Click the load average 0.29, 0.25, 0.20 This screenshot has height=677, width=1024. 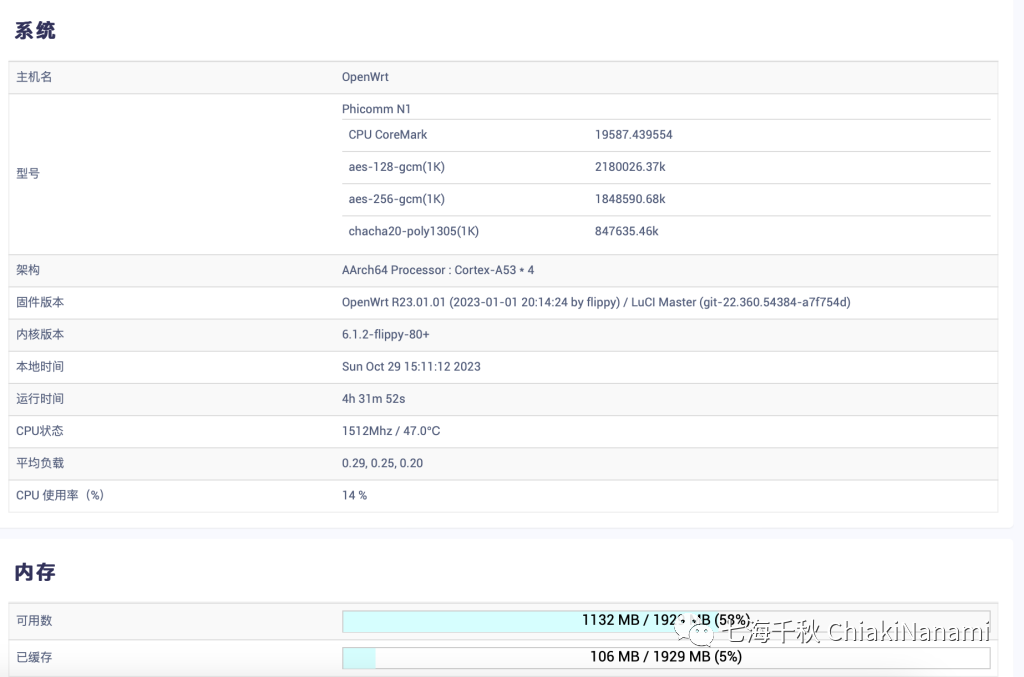coord(382,463)
